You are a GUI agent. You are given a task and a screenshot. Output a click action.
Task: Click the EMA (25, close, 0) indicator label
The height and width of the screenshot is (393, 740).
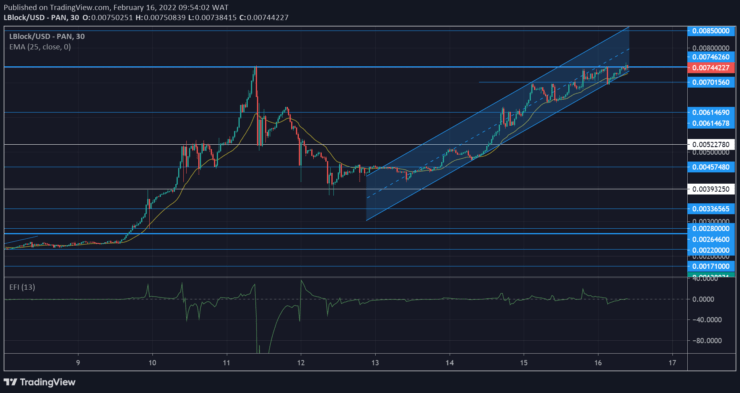pyautogui.click(x=40, y=47)
